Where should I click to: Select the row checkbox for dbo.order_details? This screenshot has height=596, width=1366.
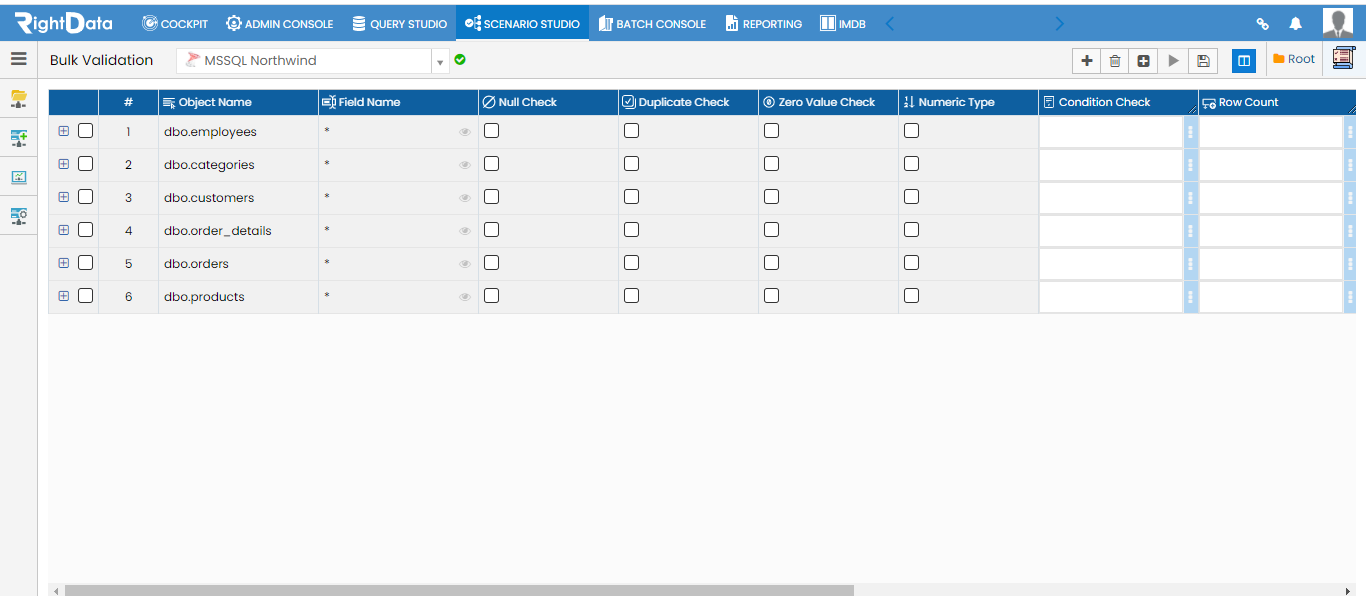(x=85, y=229)
